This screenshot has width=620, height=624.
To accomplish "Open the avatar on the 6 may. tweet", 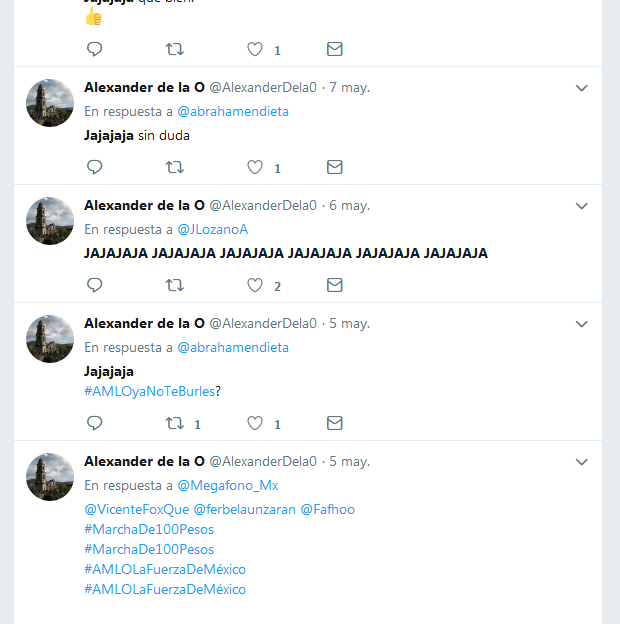I will click(x=50, y=221).
